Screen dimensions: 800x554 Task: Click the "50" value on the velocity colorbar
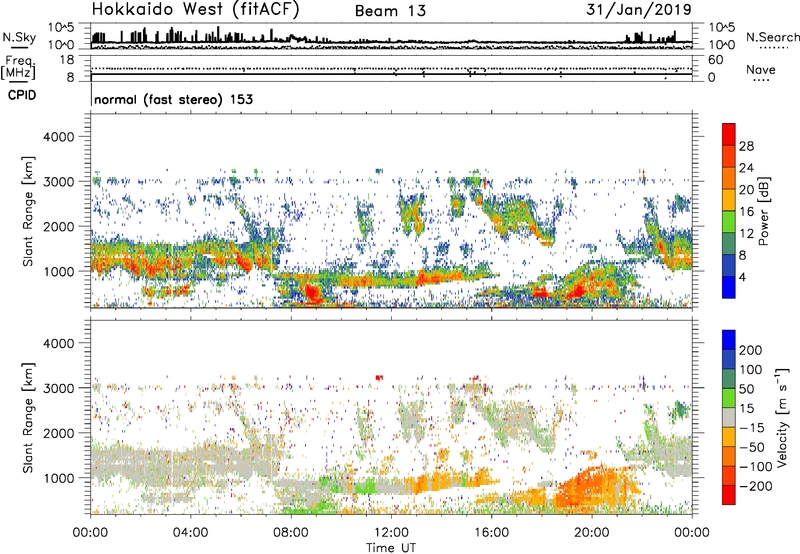click(746, 389)
